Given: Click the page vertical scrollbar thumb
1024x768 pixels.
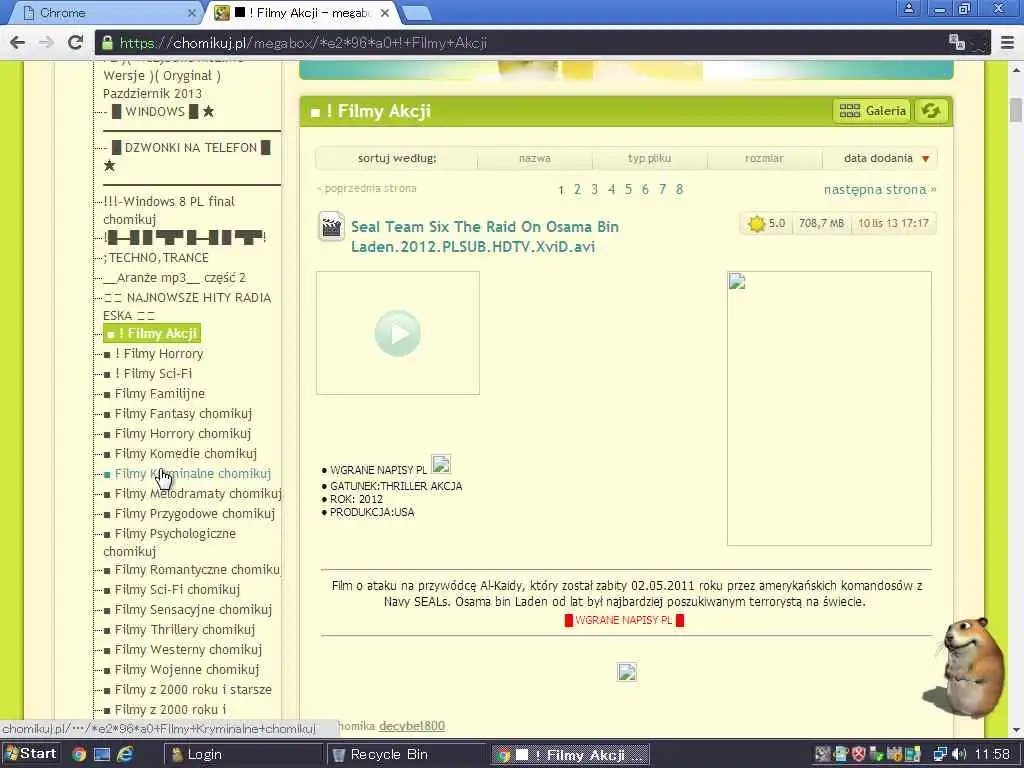Looking at the screenshot, I should point(1016,108).
